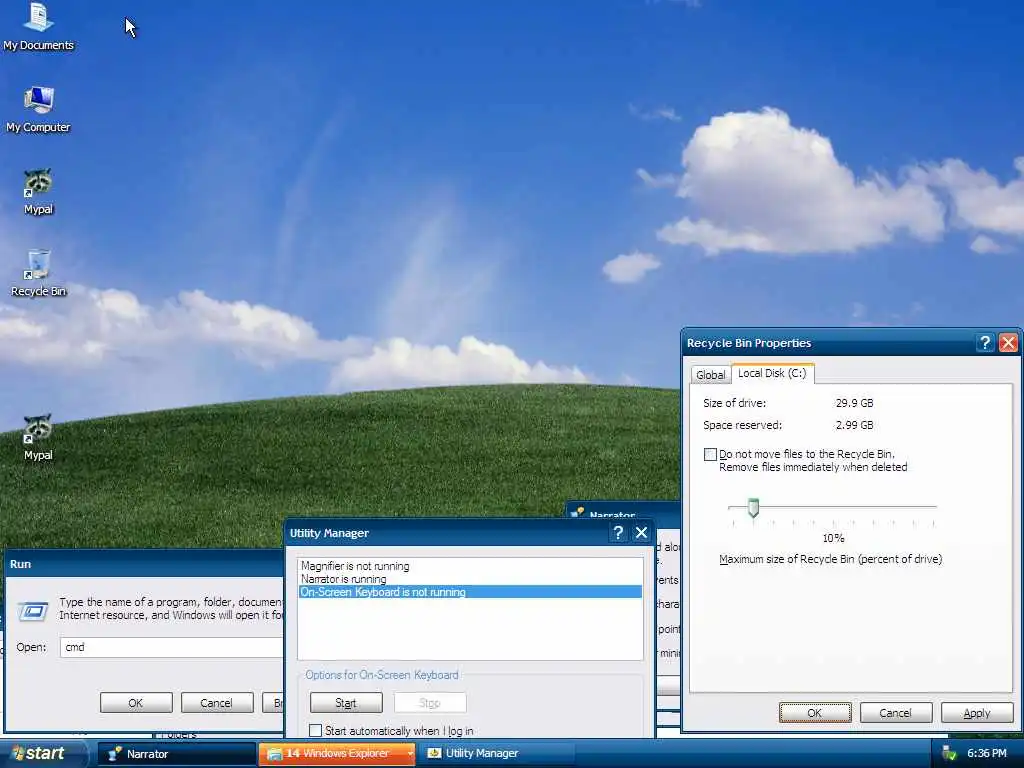The height and width of the screenshot is (768, 1024).
Task: Select 'On-Screen Keyboard is not running' entry
Action: coord(470,592)
